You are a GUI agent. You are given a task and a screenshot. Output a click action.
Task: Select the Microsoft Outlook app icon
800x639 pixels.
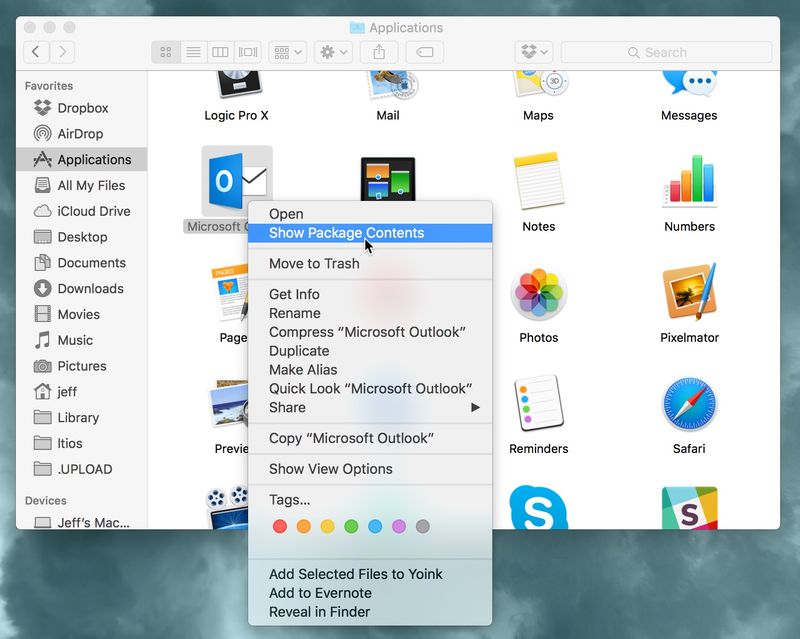point(237,181)
